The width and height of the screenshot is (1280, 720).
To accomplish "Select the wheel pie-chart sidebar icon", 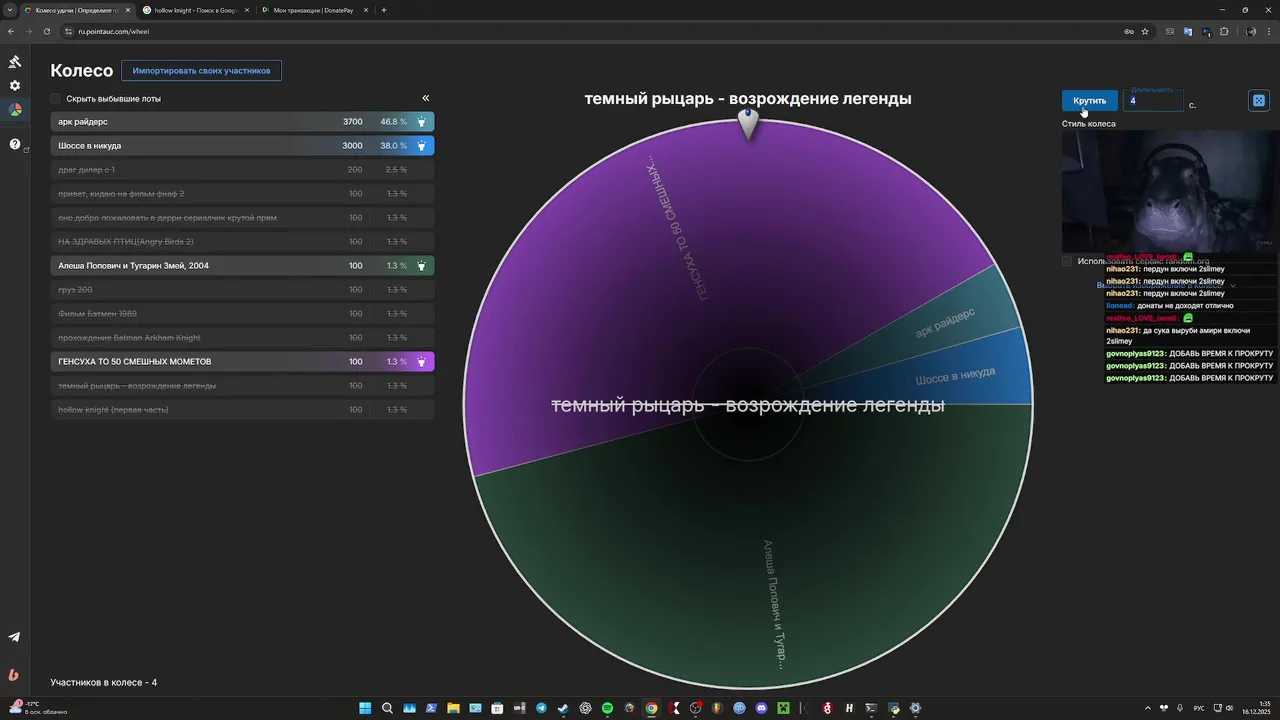I will tap(15, 110).
